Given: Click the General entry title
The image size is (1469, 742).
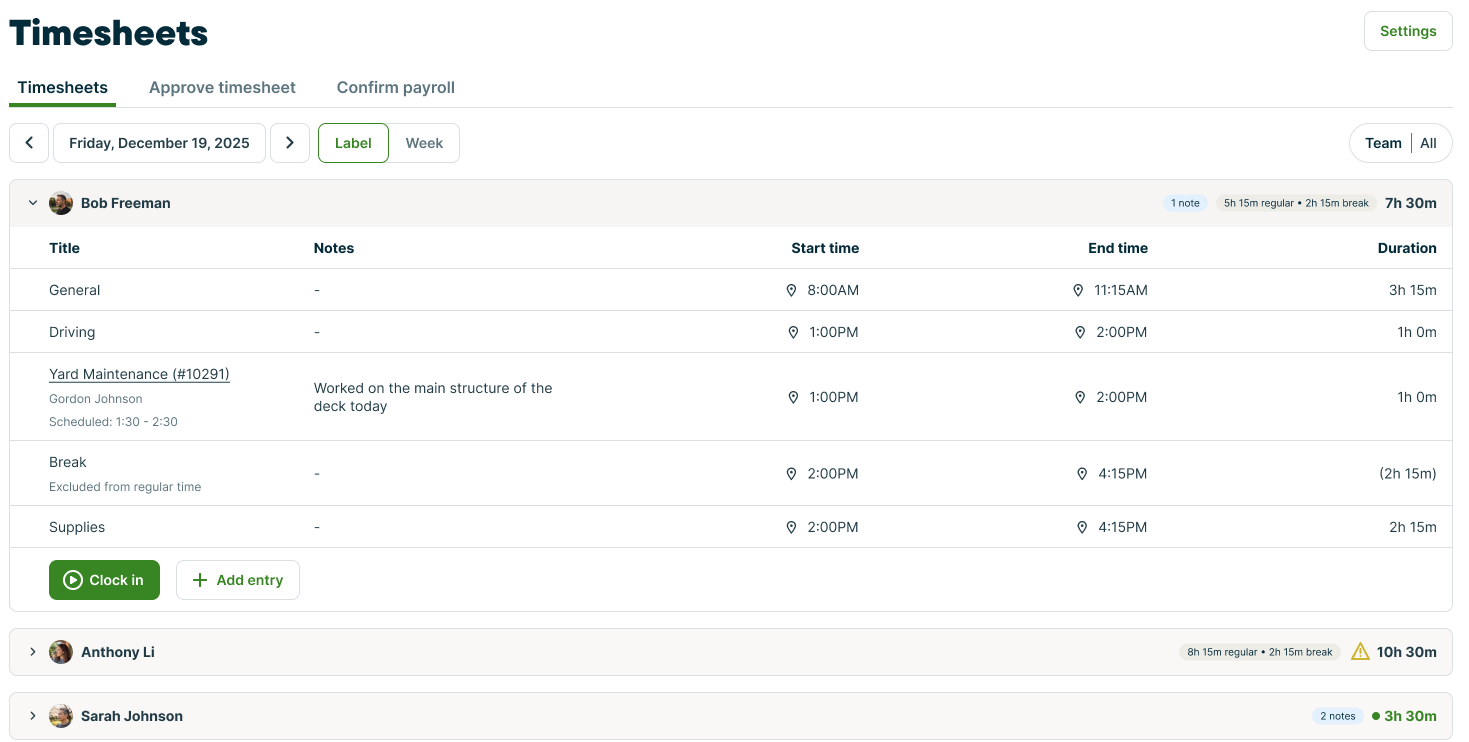Looking at the screenshot, I should click(75, 291).
